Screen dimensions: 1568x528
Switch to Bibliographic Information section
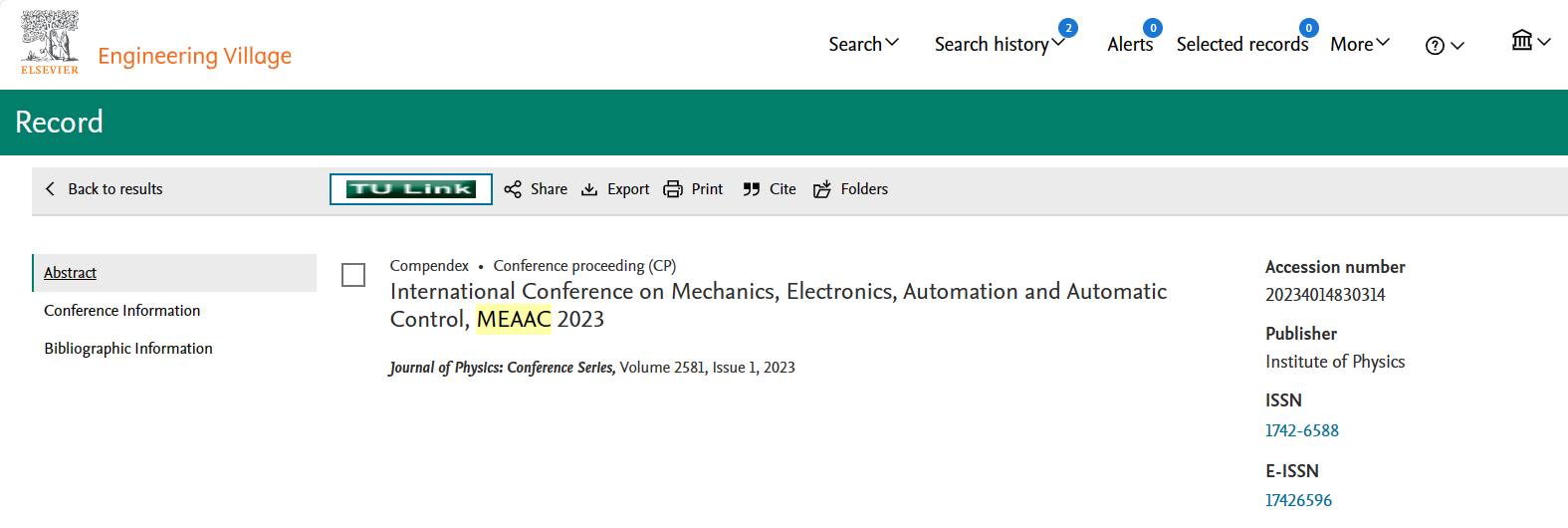pyautogui.click(x=128, y=349)
